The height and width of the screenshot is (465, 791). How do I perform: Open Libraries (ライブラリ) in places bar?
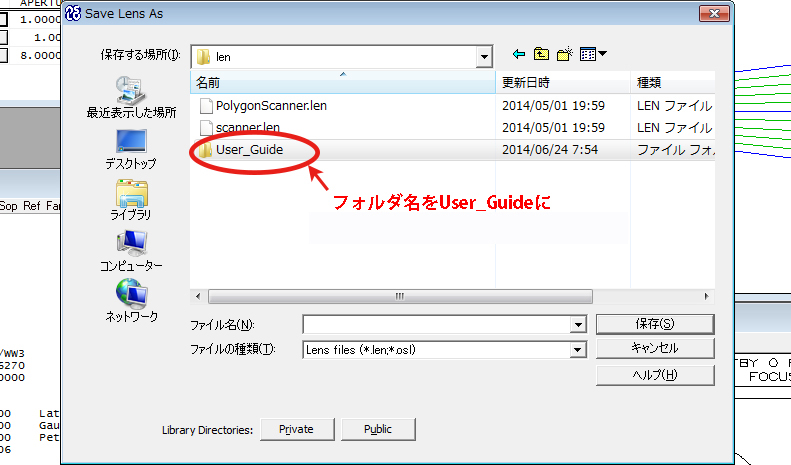tap(131, 200)
